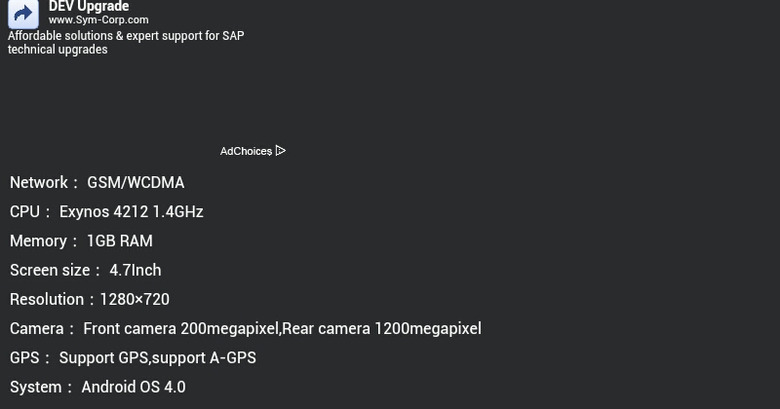780x409 pixels.
Task: Click the blue share arrow ad icon
Action: (x=23, y=14)
